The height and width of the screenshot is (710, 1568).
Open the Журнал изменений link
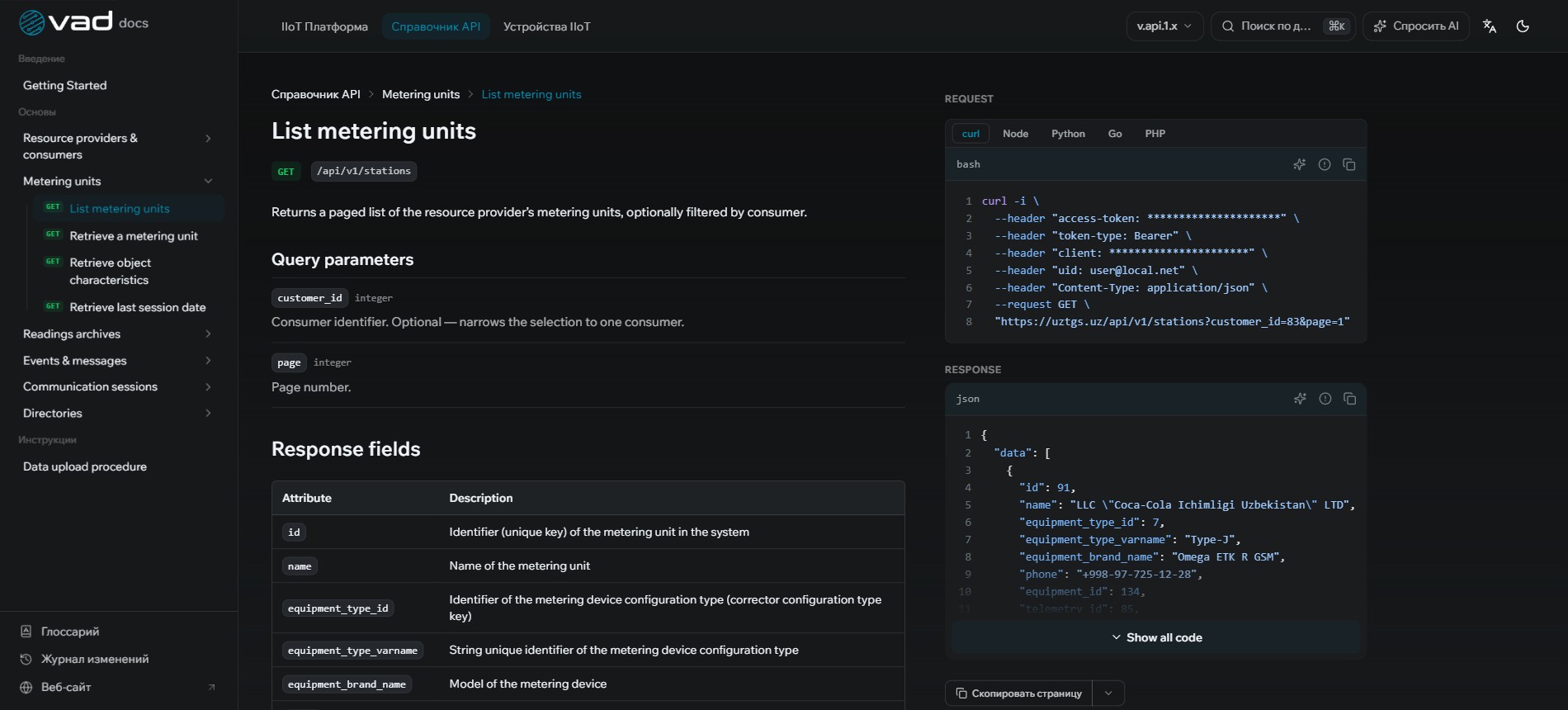(x=95, y=659)
